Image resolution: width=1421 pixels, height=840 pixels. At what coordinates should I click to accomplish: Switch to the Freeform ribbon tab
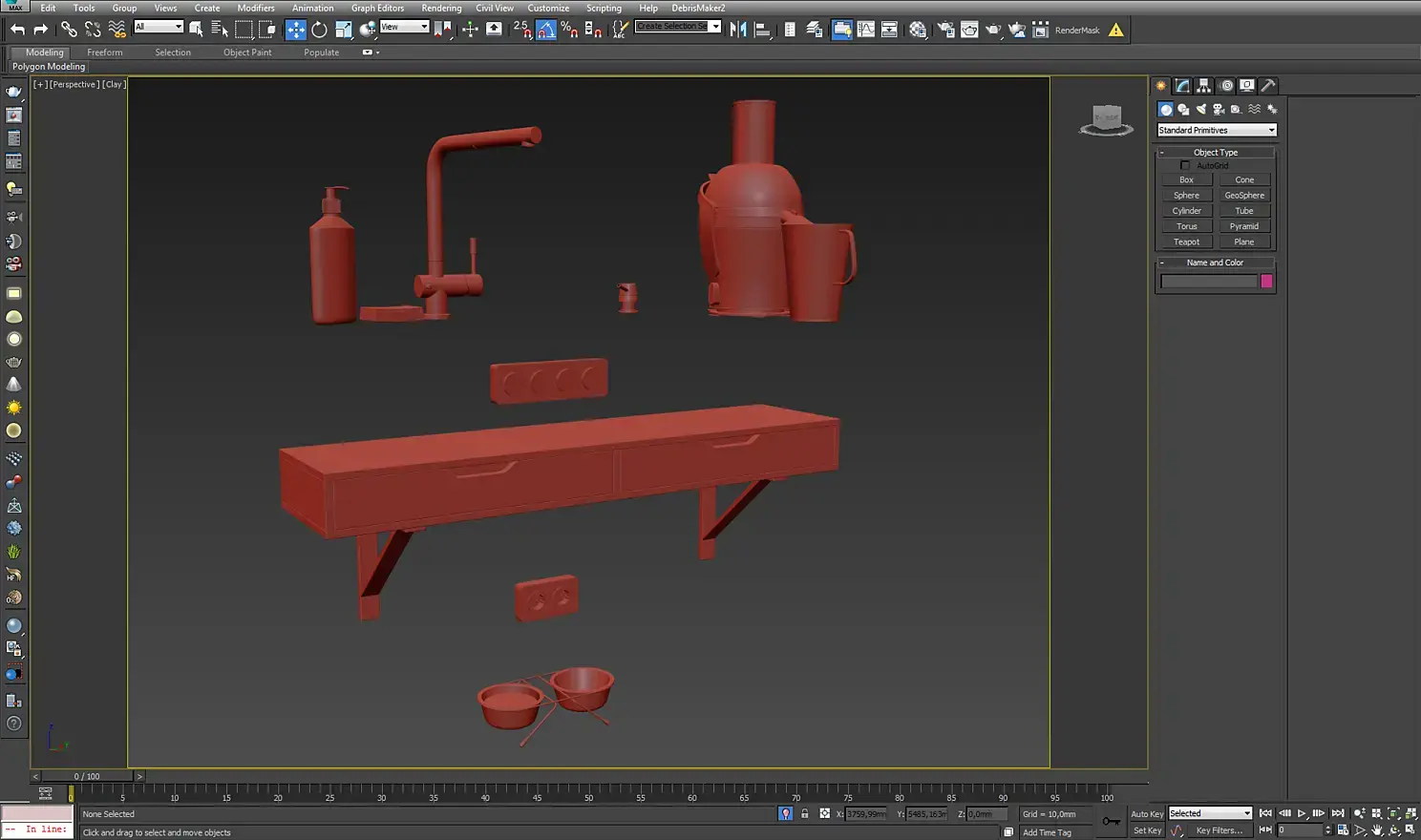(x=104, y=52)
